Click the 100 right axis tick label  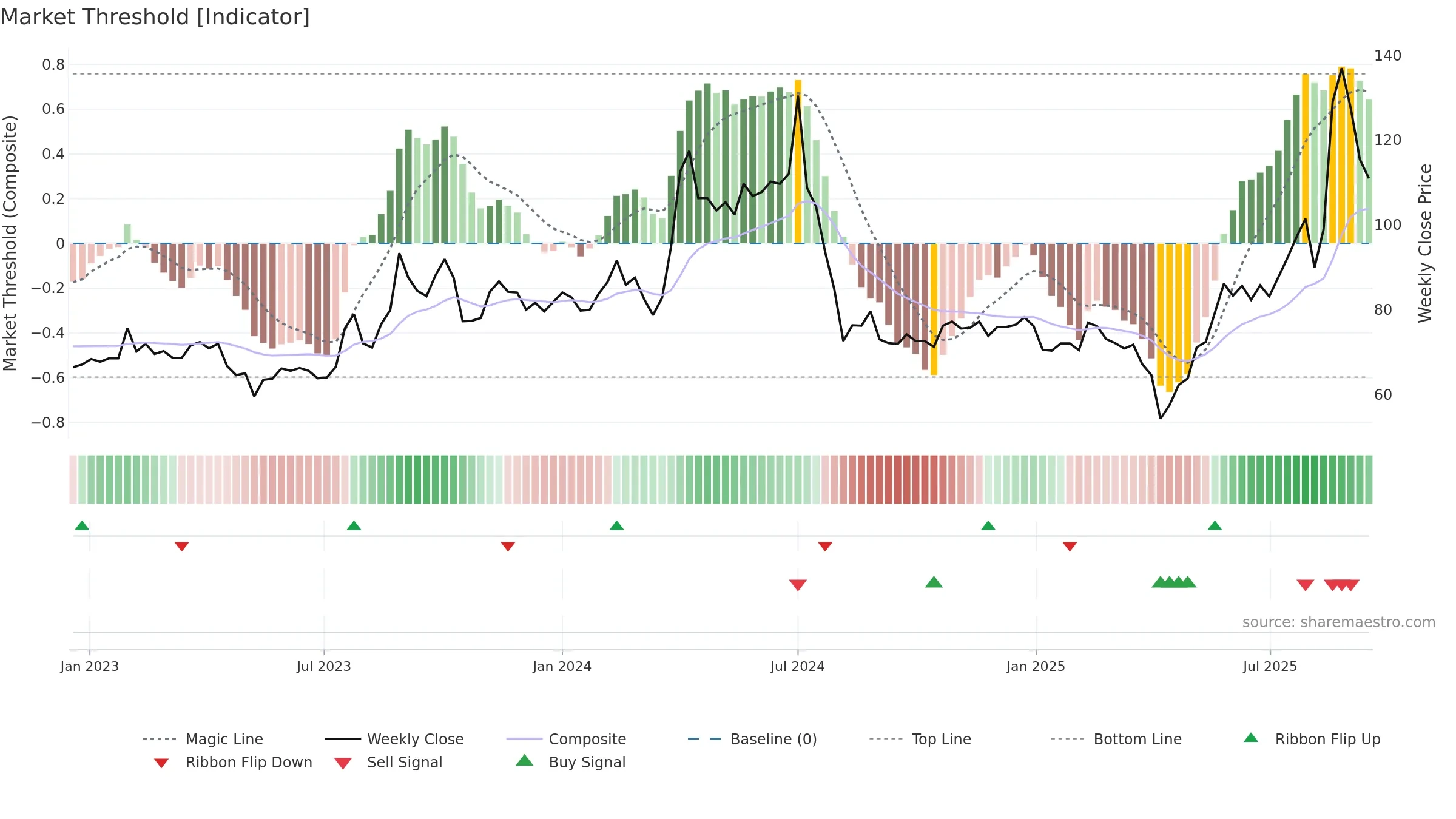pos(1388,224)
